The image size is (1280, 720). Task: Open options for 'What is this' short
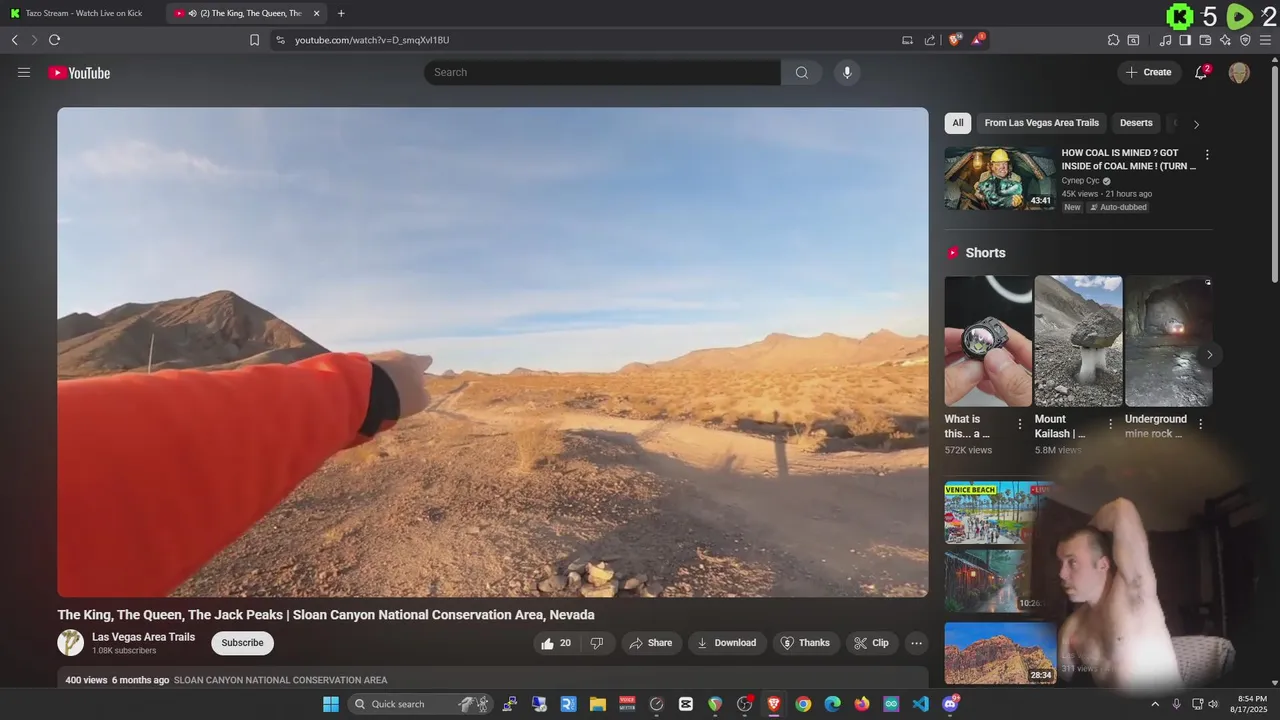click(x=1020, y=424)
